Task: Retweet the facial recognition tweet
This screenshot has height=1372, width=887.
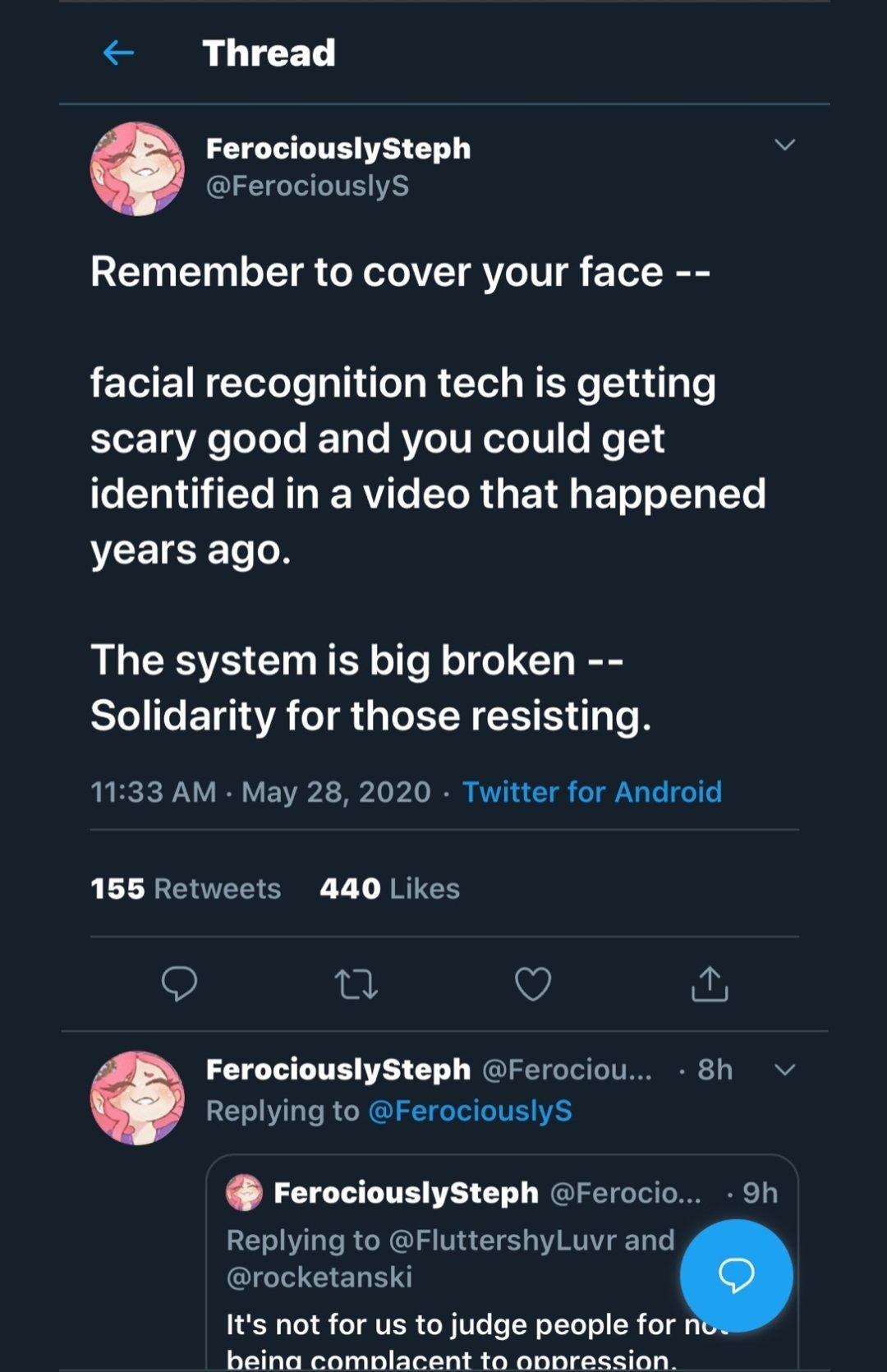Action: (x=356, y=983)
